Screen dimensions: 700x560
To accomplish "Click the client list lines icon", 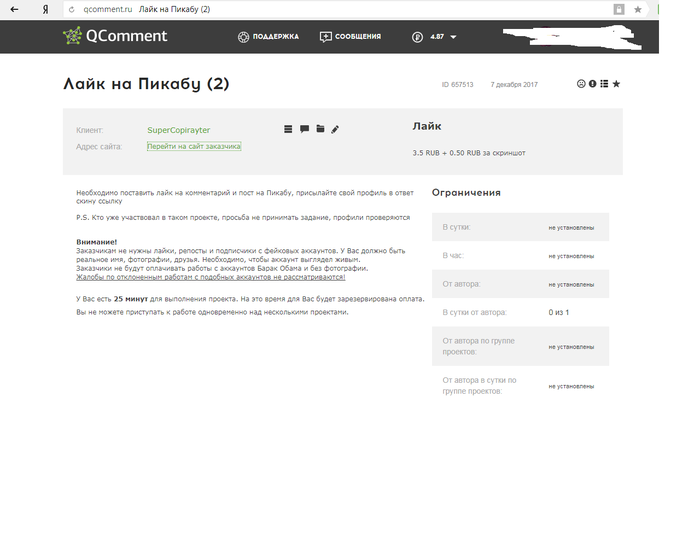I will [288, 129].
